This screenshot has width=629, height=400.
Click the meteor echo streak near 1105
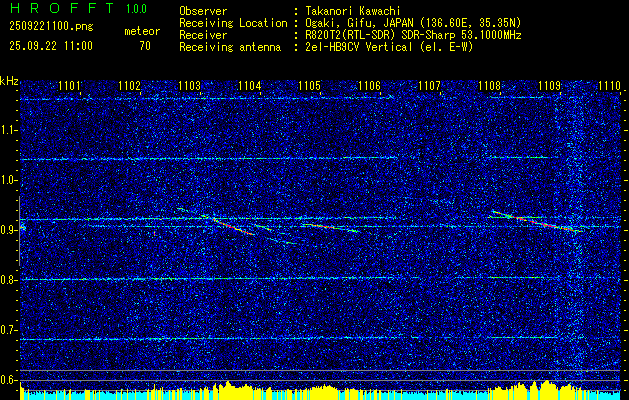330,227
